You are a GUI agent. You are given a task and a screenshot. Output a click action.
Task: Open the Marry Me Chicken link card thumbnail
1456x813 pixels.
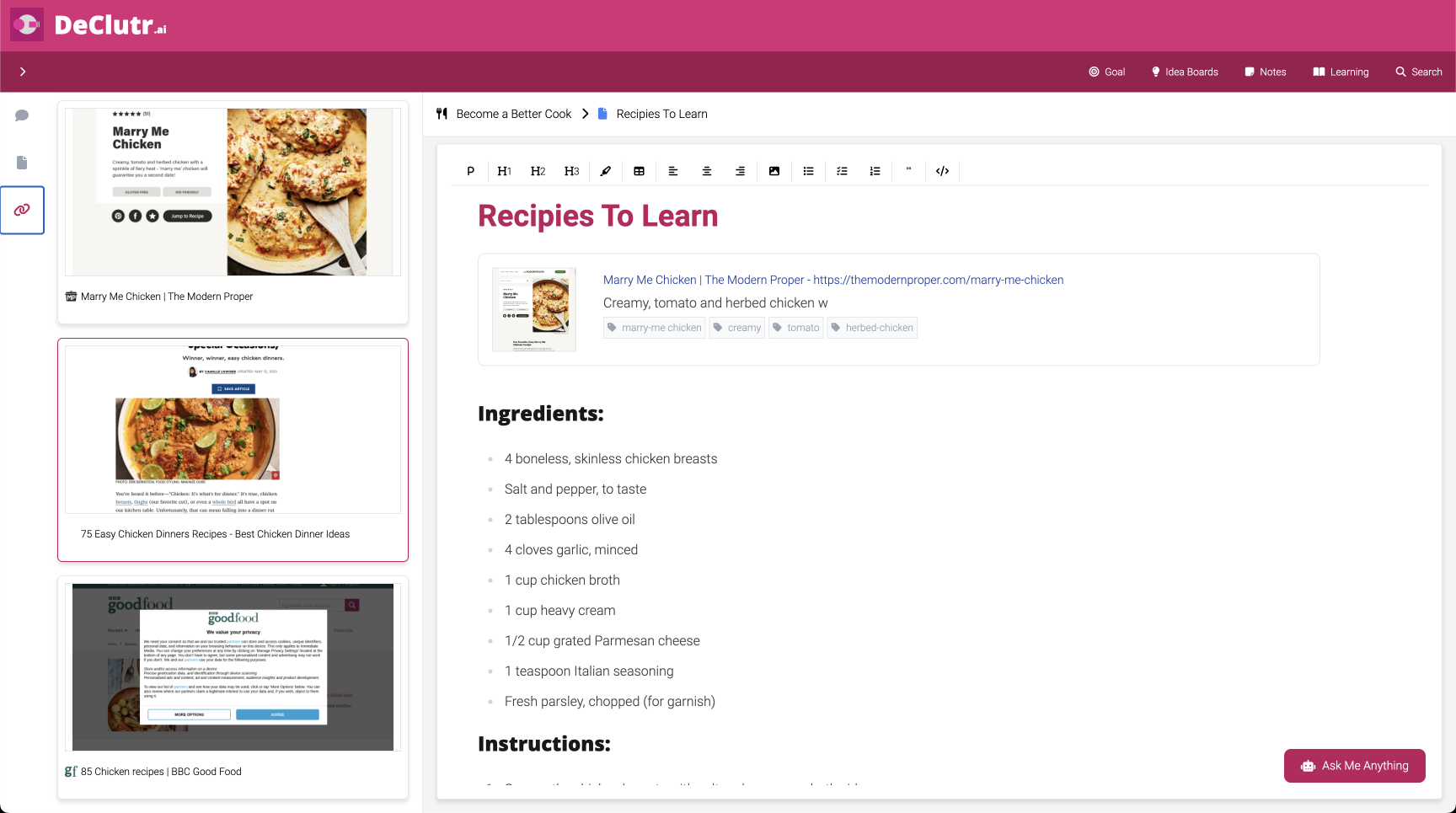233,192
